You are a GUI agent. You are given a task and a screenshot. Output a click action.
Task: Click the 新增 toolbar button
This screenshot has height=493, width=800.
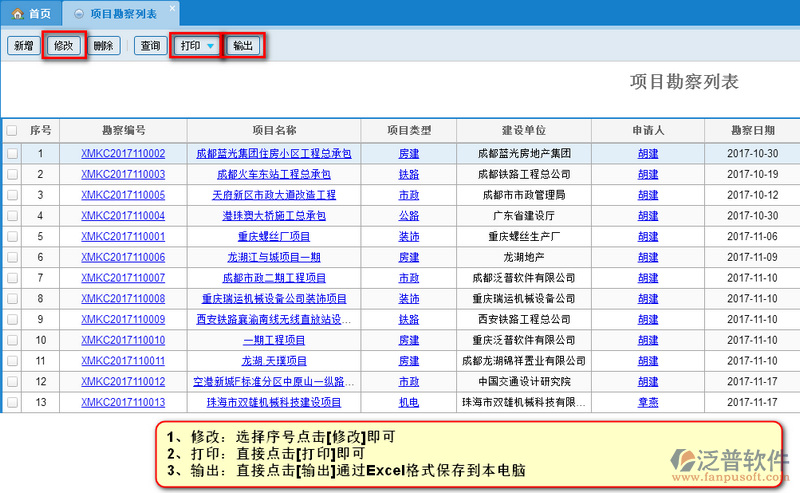(22, 46)
